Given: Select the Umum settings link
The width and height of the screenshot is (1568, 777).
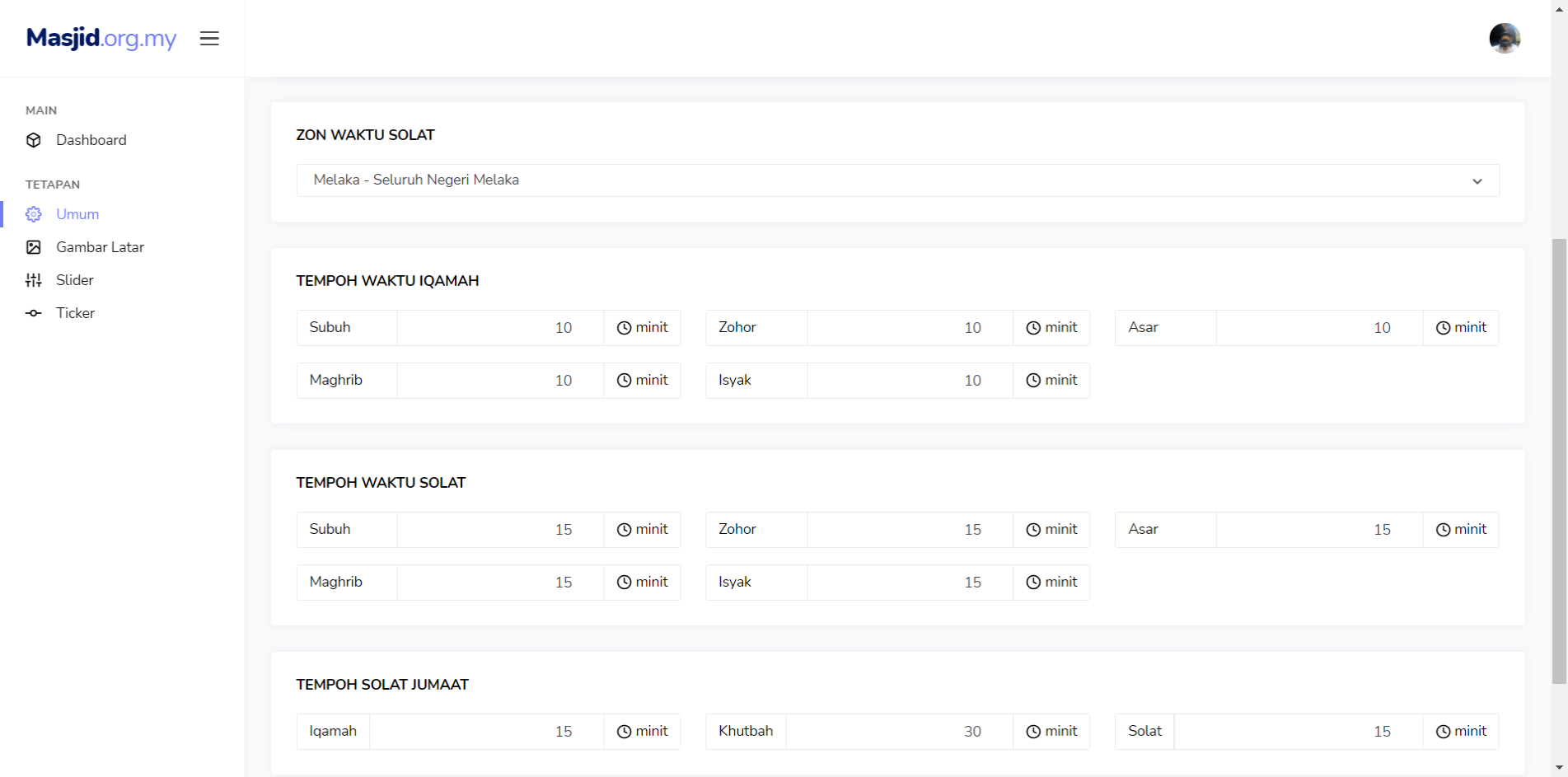Looking at the screenshot, I should 77,214.
